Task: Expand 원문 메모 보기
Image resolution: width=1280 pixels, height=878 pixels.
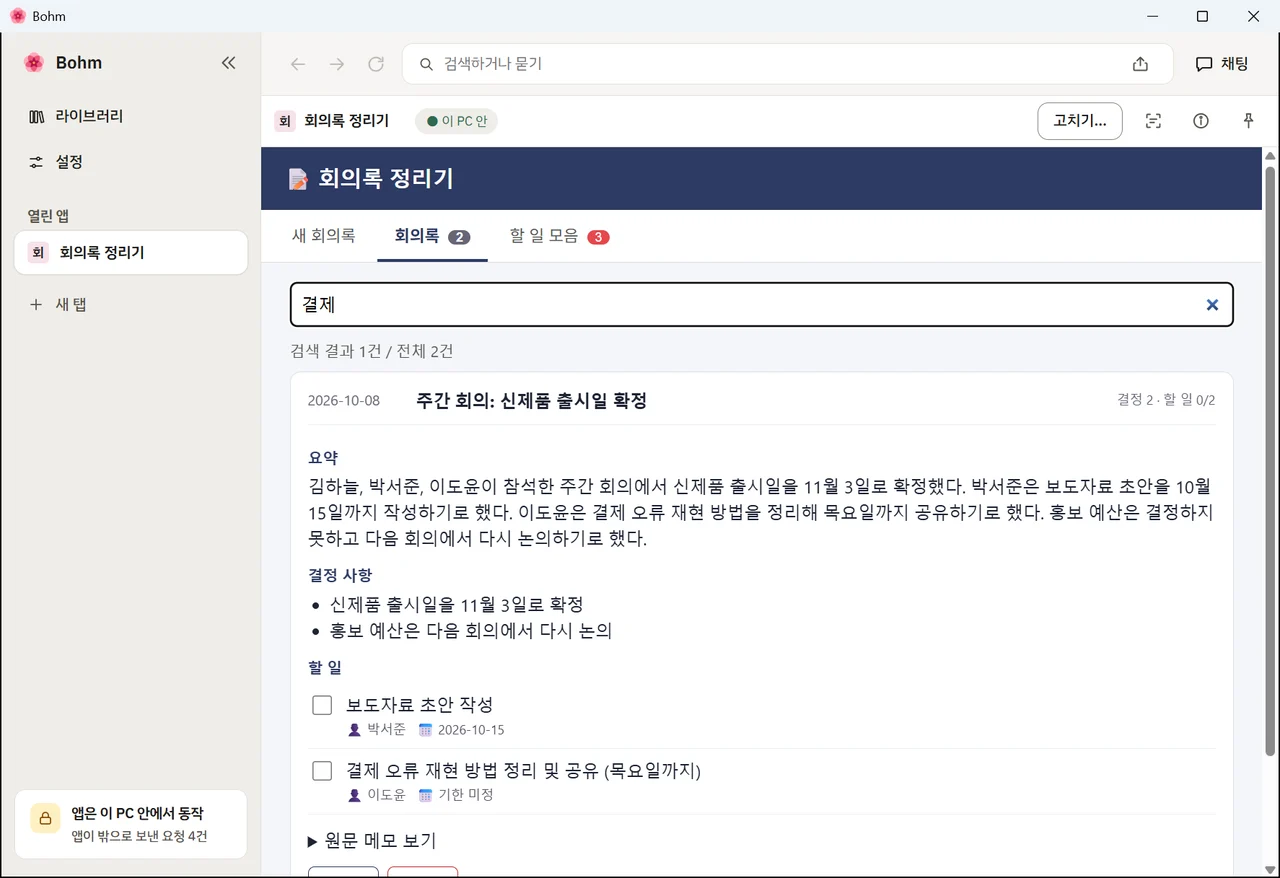Action: coord(372,841)
